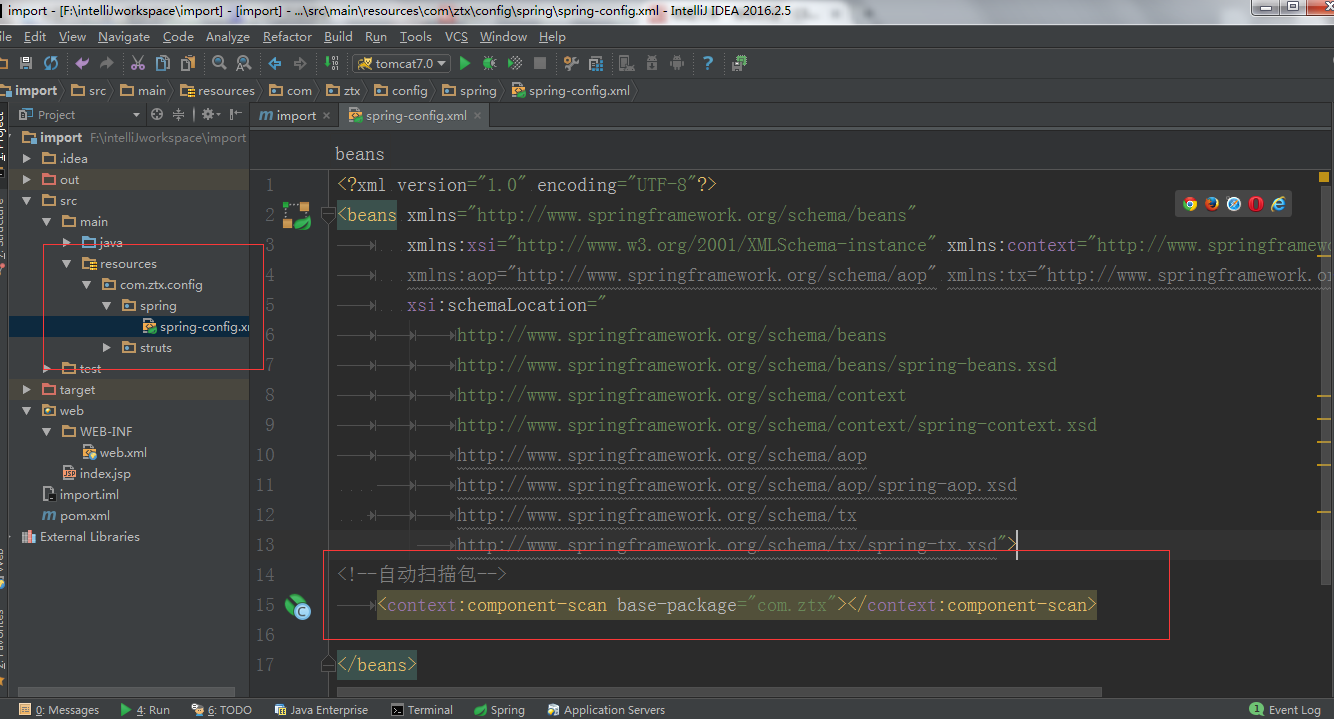Click the Help question mark icon
The image size is (1334, 719).
coord(708,63)
